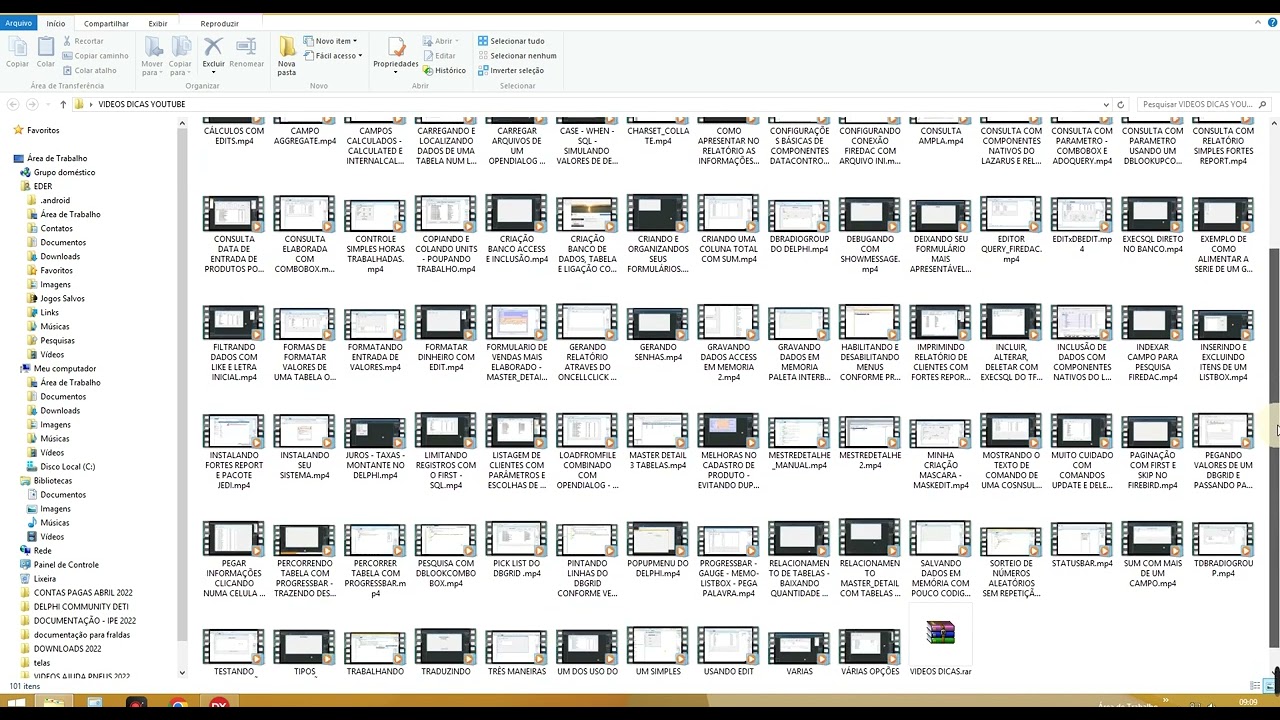Open the help question mark icon
The width and height of the screenshot is (1280, 720).
pyautogui.click(x=1271, y=22)
